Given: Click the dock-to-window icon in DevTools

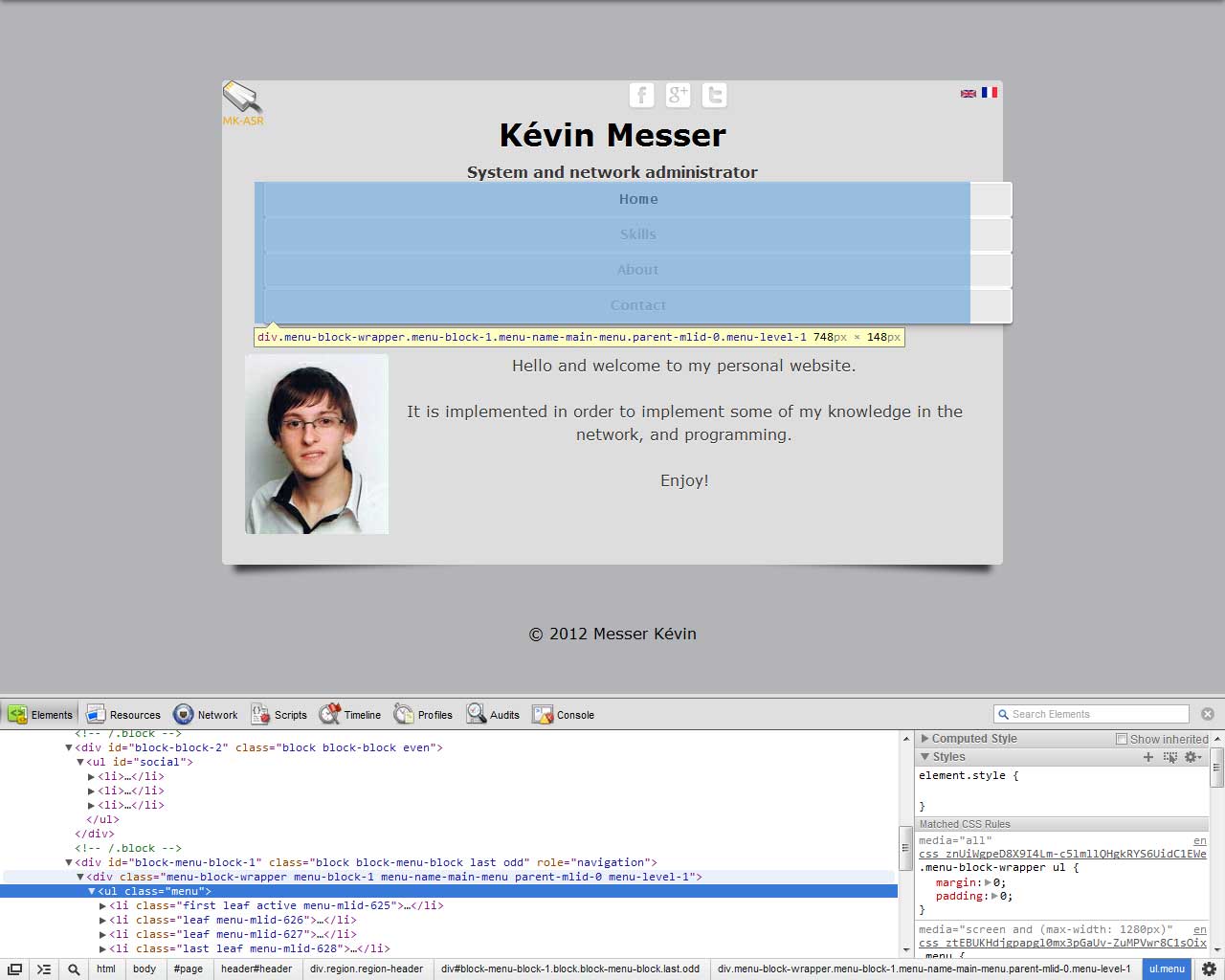Looking at the screenshot, I should click(15, 969).
